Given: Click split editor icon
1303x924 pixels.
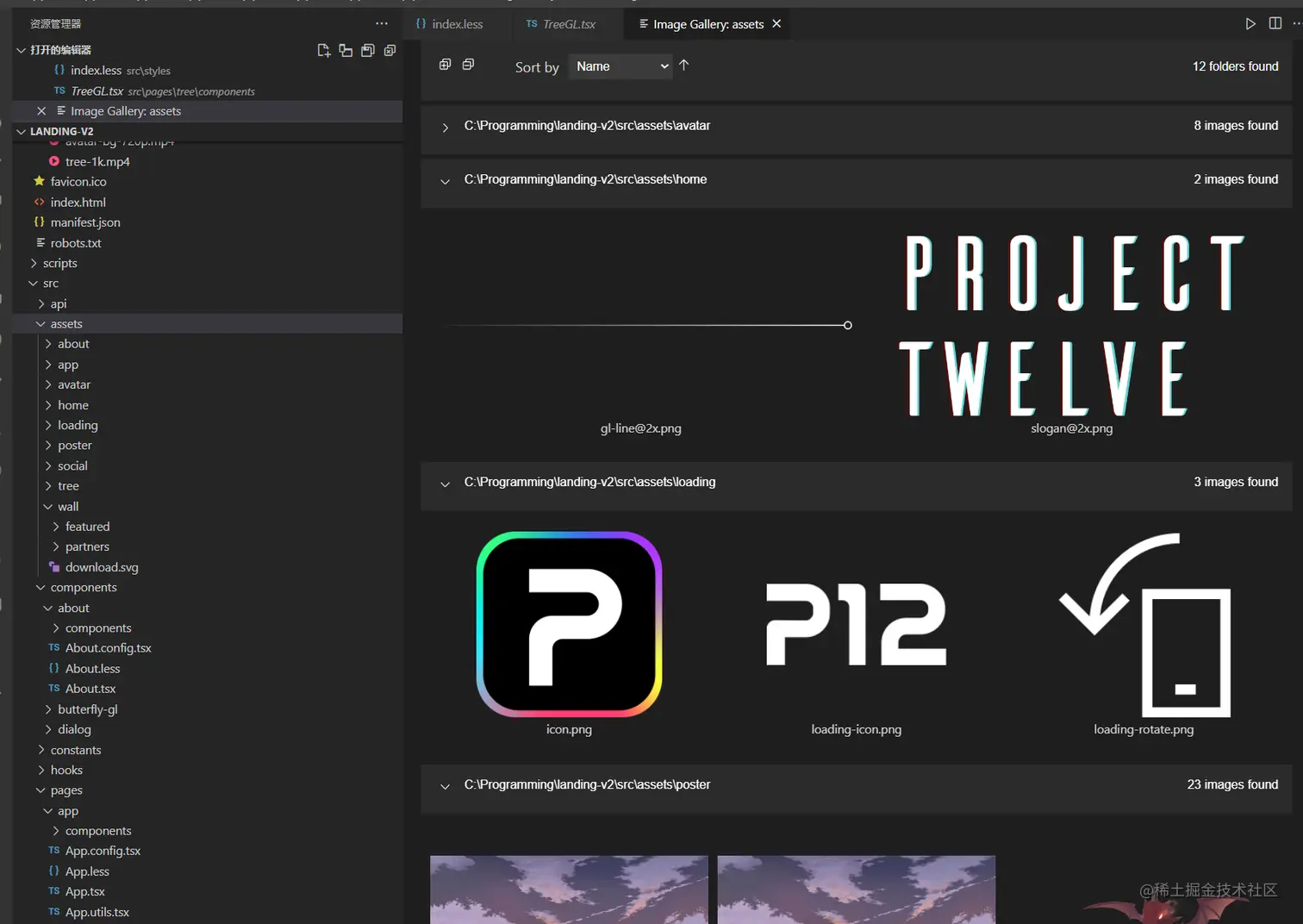Looking at the screenshot, I should tap(1275, 24).
